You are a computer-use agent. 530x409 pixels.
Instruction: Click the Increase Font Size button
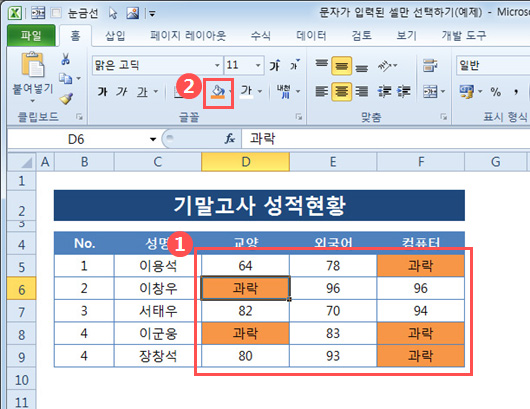274,65
